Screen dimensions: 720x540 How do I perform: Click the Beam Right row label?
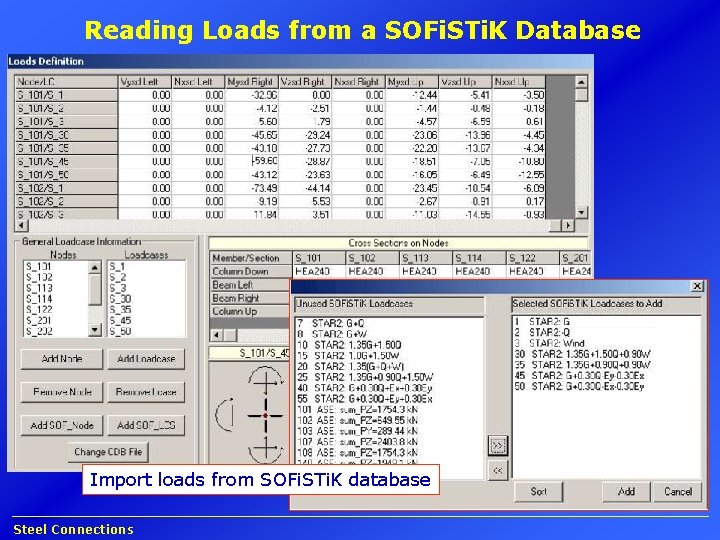coord(251,298)
